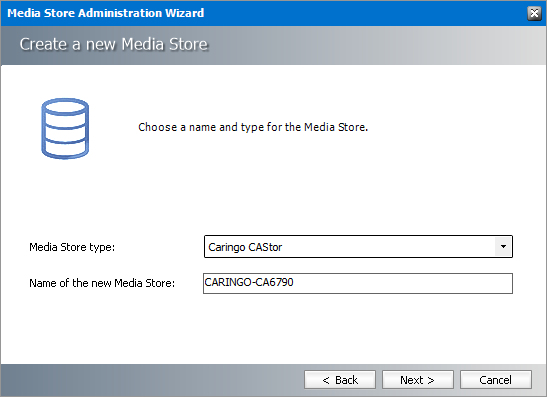Image resolution: width=547 pixels, height=397 pixels.
Task: Click the blank area right of instruction text
Action: [454, 127]
